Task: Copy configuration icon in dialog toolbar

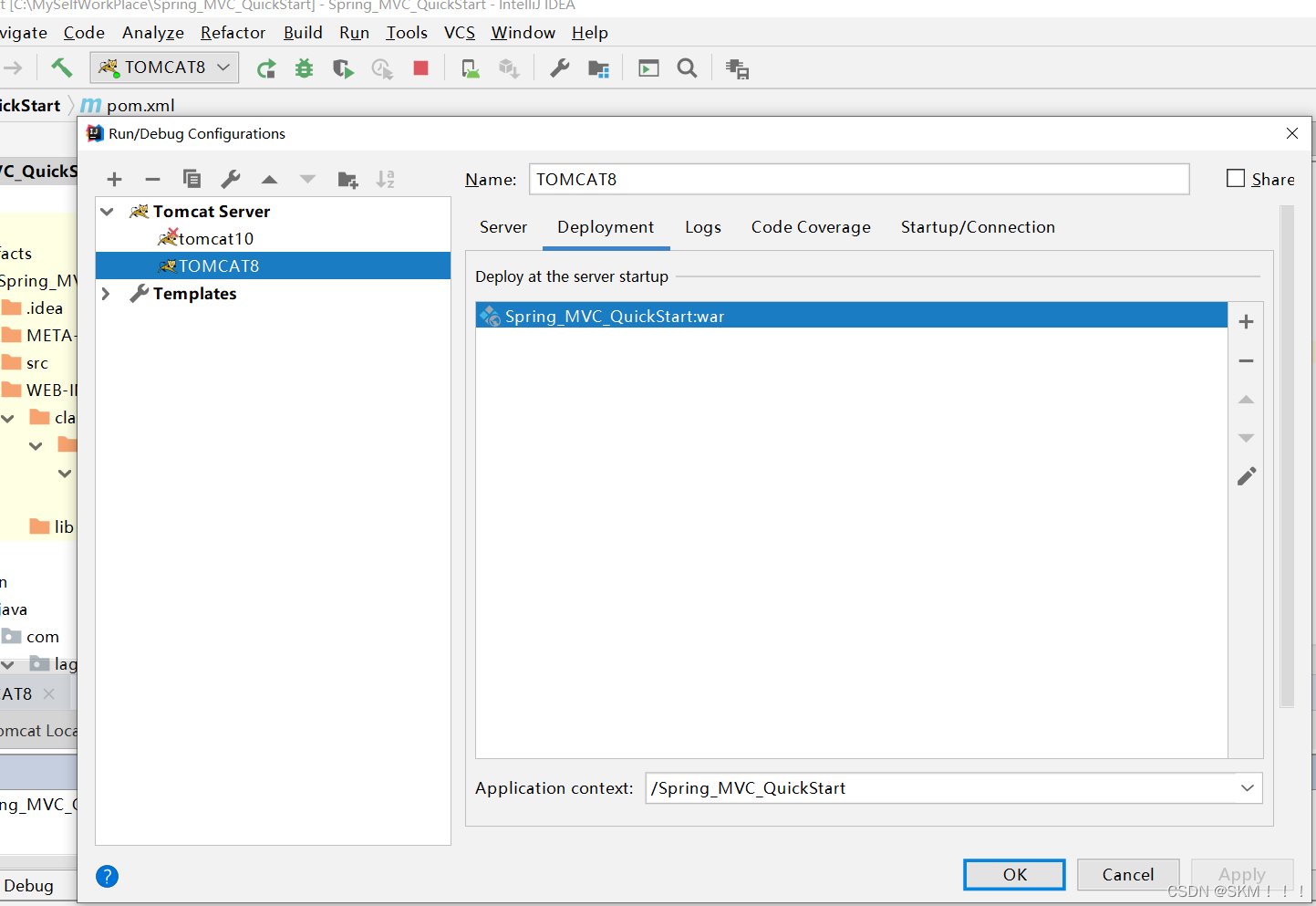Action: tap(192, 179)
